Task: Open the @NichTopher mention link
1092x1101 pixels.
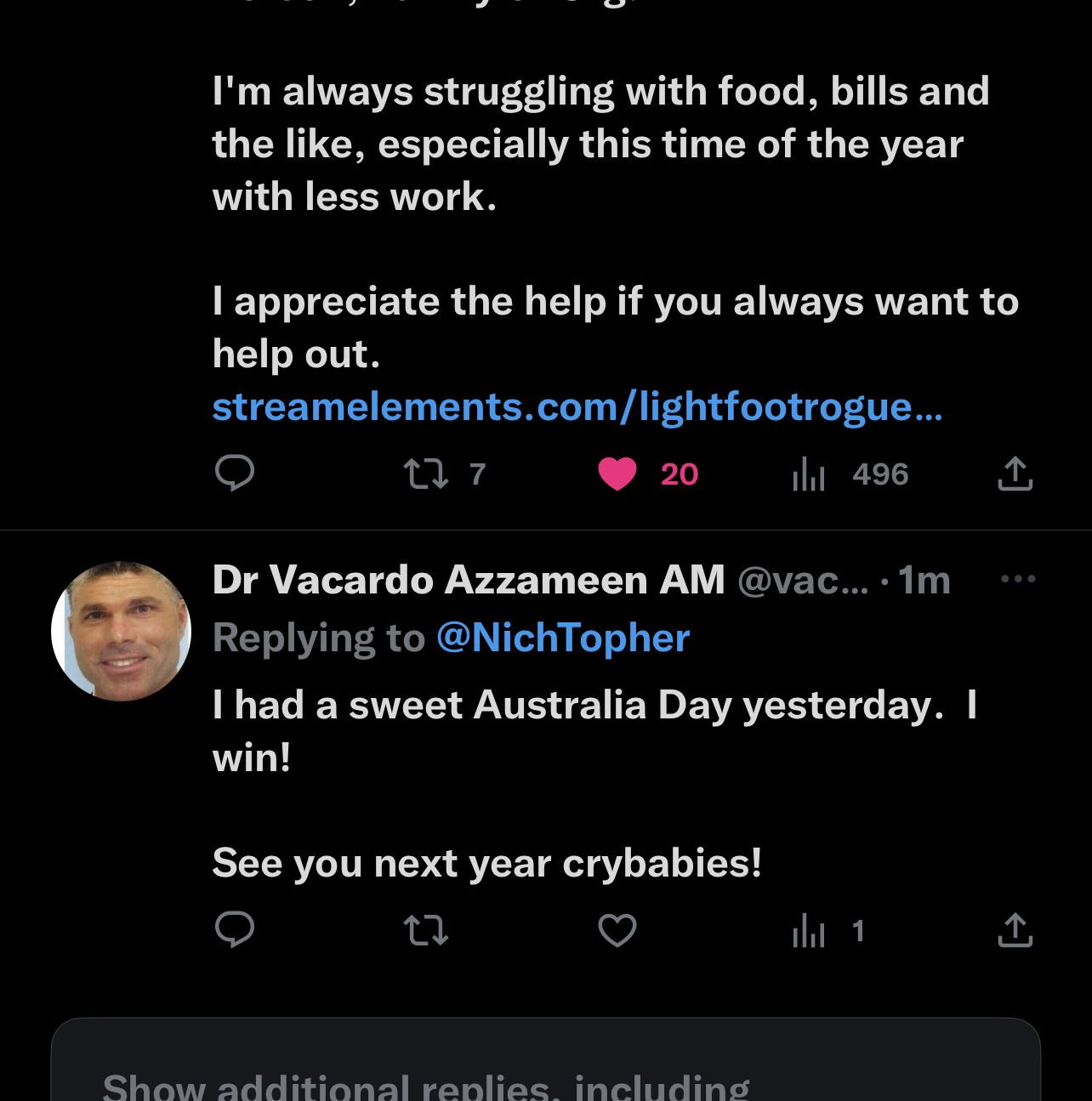Action: click(x=563, y=638)
